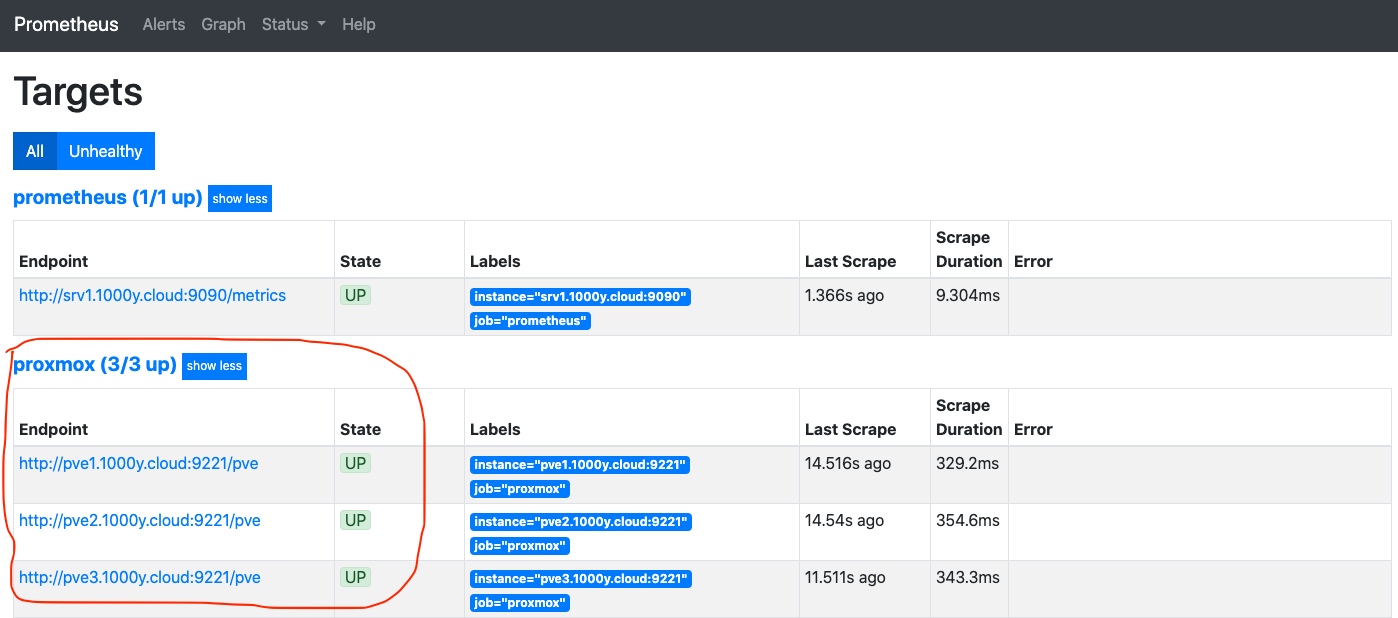1398x618 pixels.
Task: Click UP state badge for srv1 target
Action: 355,296
